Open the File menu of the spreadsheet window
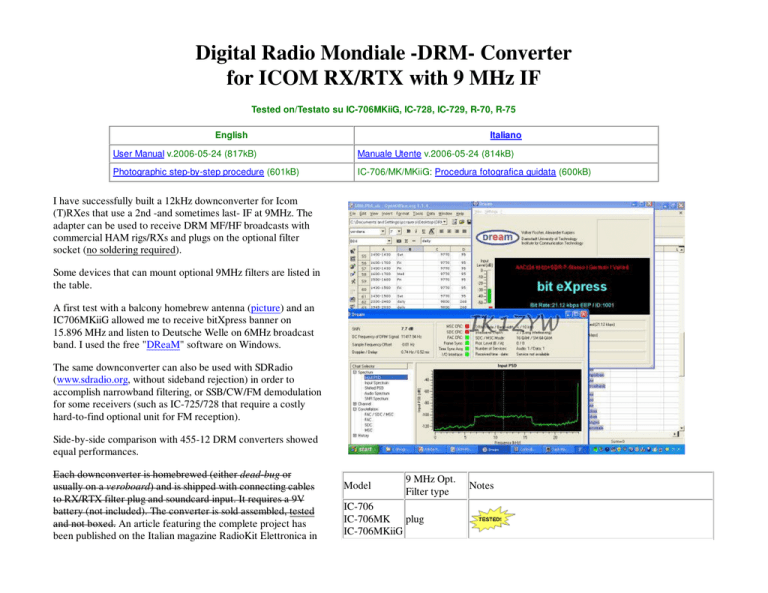The width and height of the screenshot is (768, 593). click(x=352, y=214)
